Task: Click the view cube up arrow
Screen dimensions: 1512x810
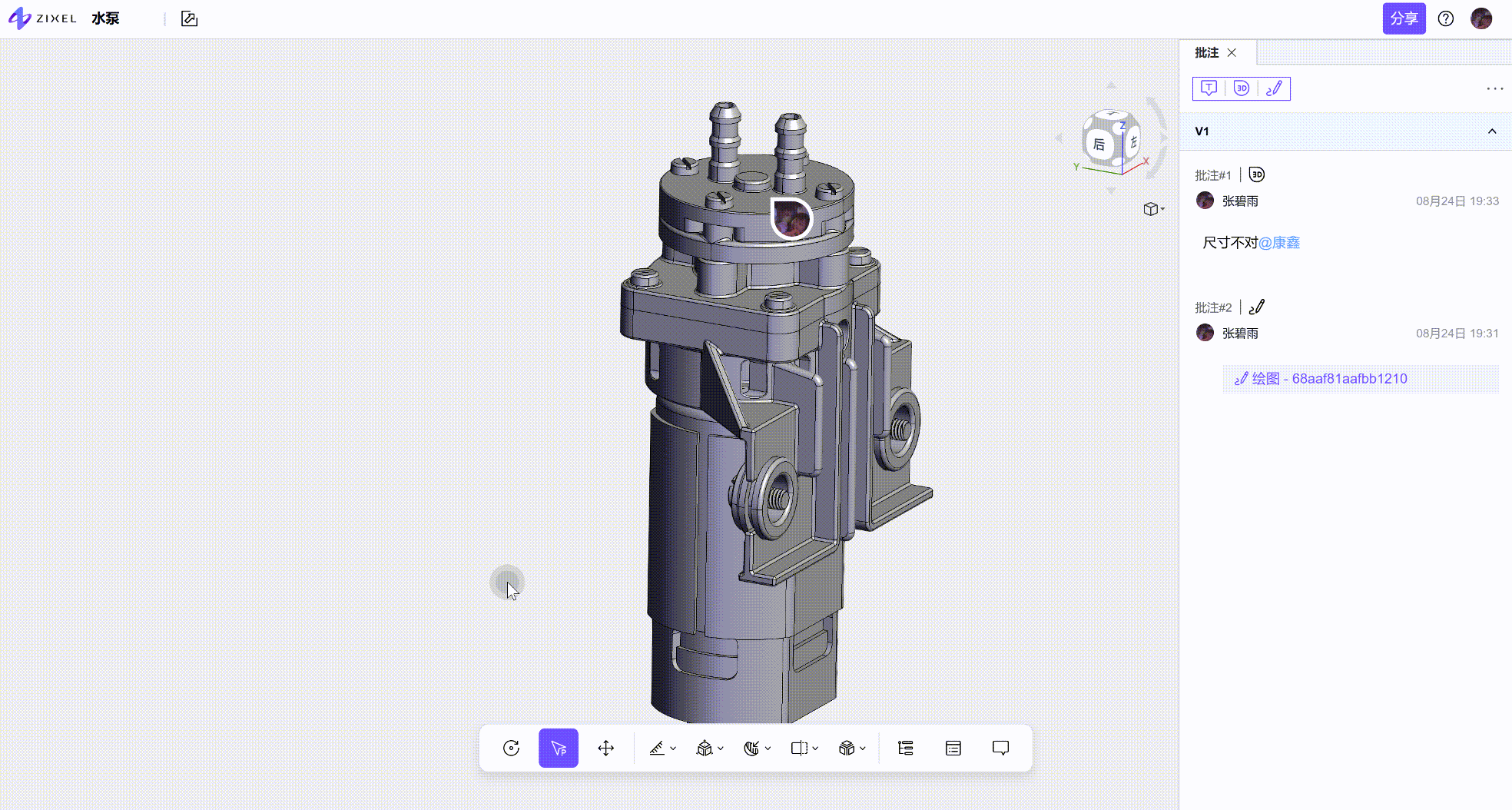Action: click(1111, 85)
